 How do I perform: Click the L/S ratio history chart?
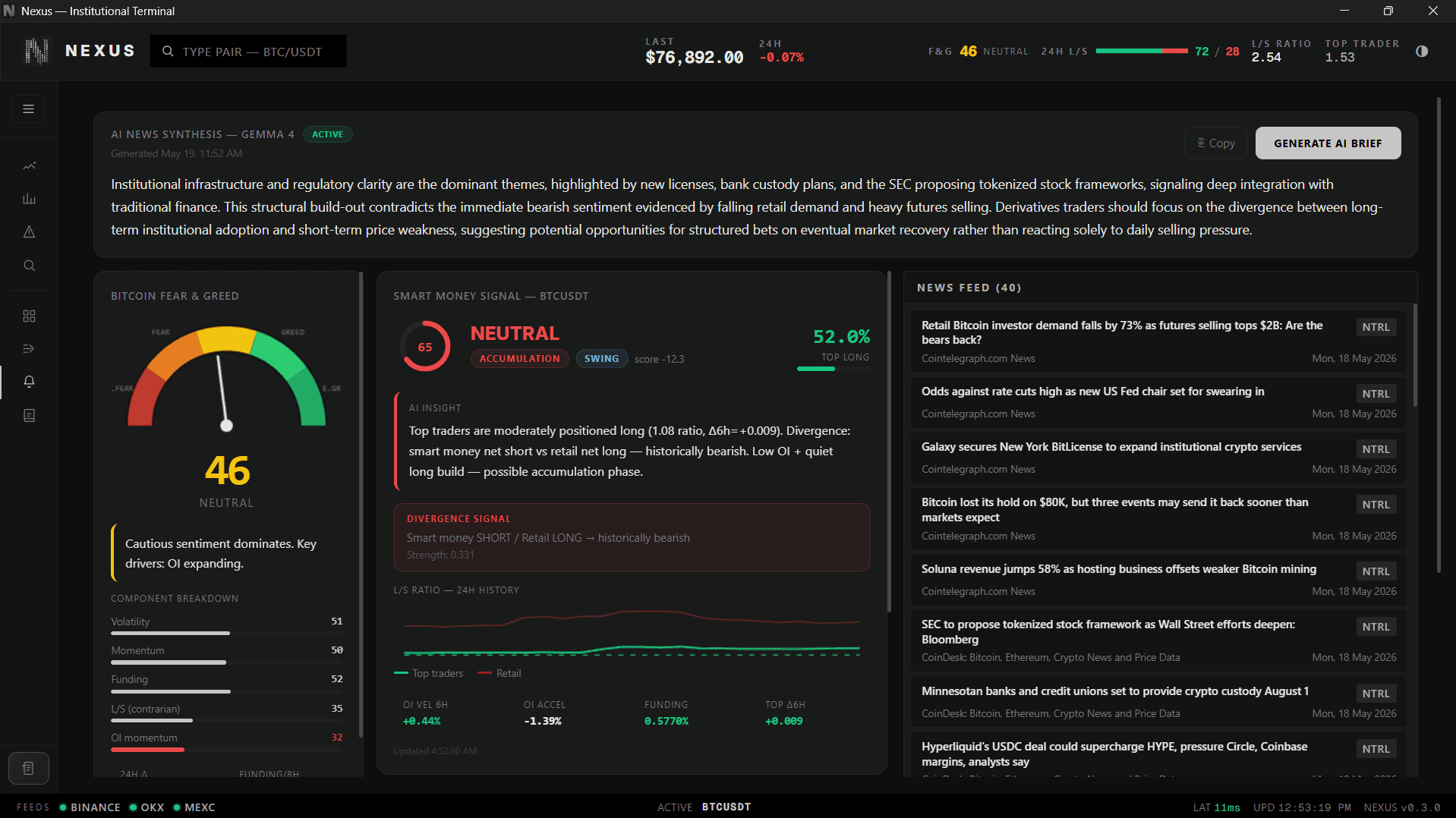pos(632,631)
